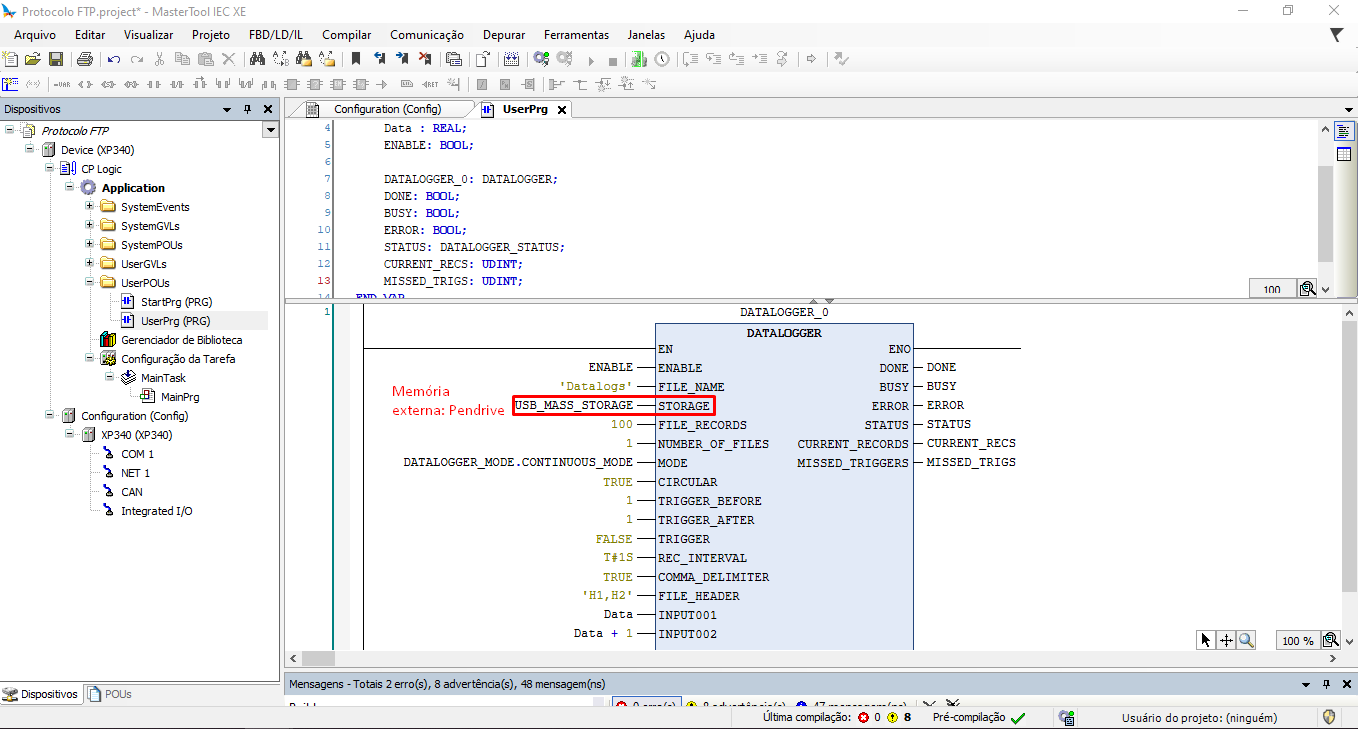Click the USB_MASS_STORAGE input value
1358x729 pixels.
tap(574, 406)
